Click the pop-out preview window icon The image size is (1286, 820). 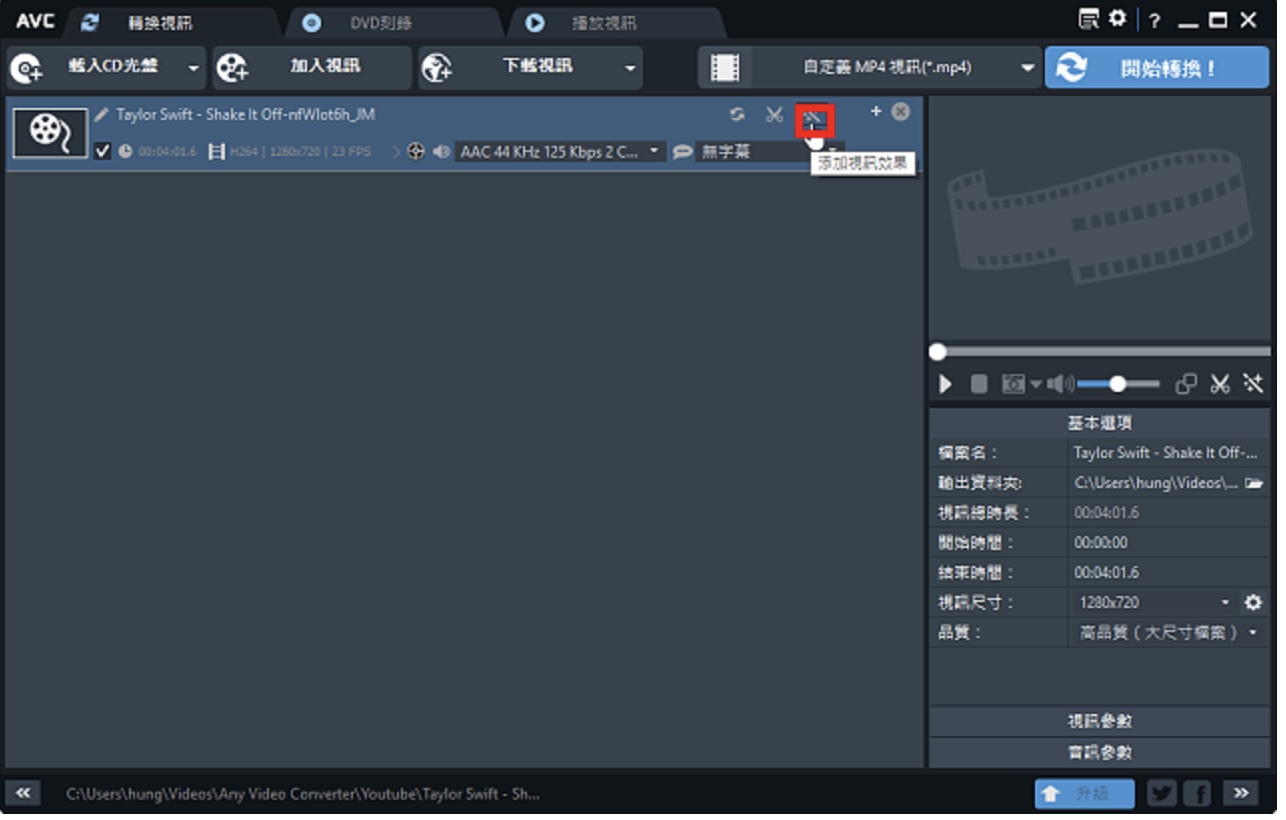coord(1186,384)
